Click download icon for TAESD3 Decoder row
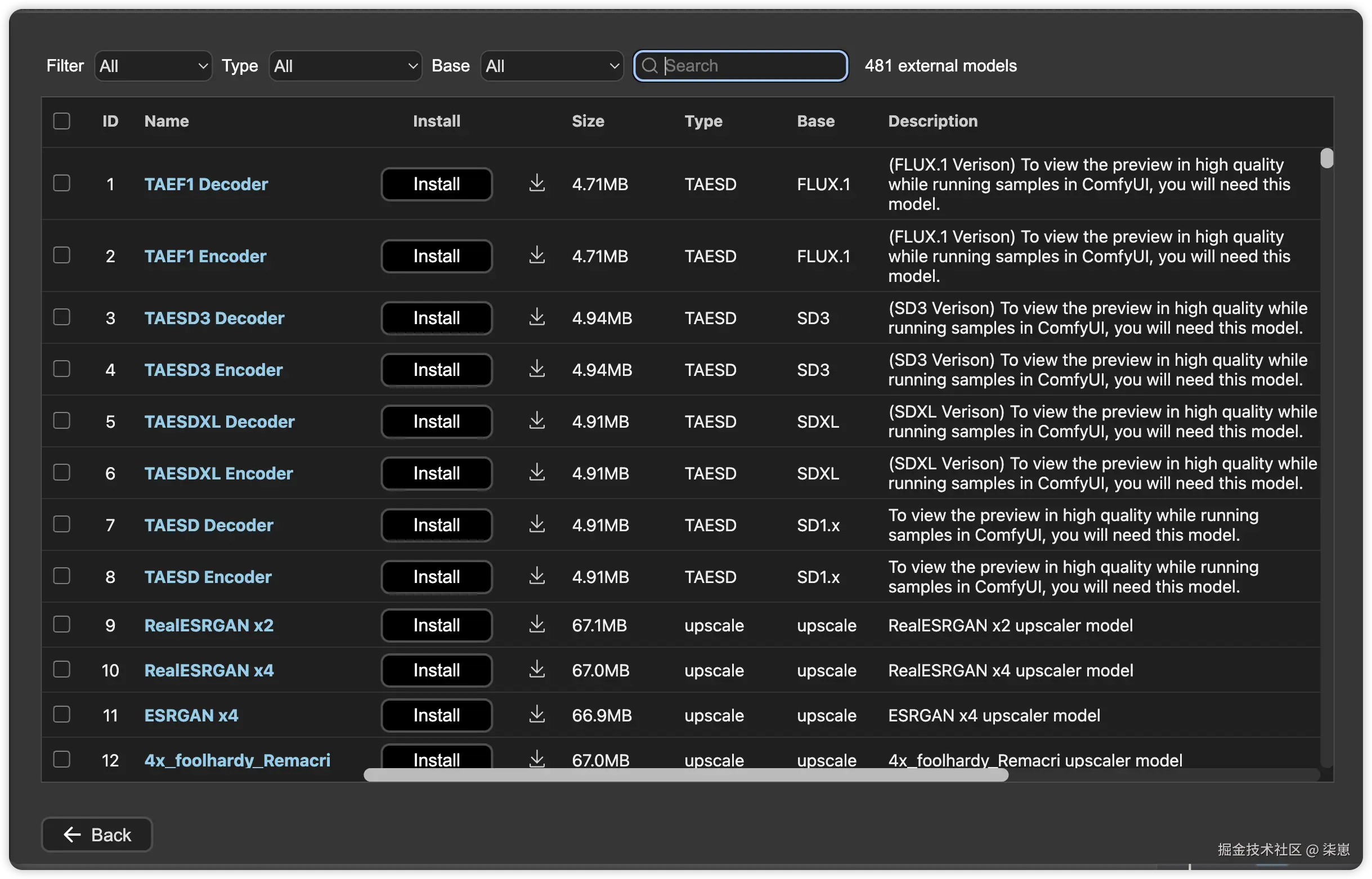 536,317
